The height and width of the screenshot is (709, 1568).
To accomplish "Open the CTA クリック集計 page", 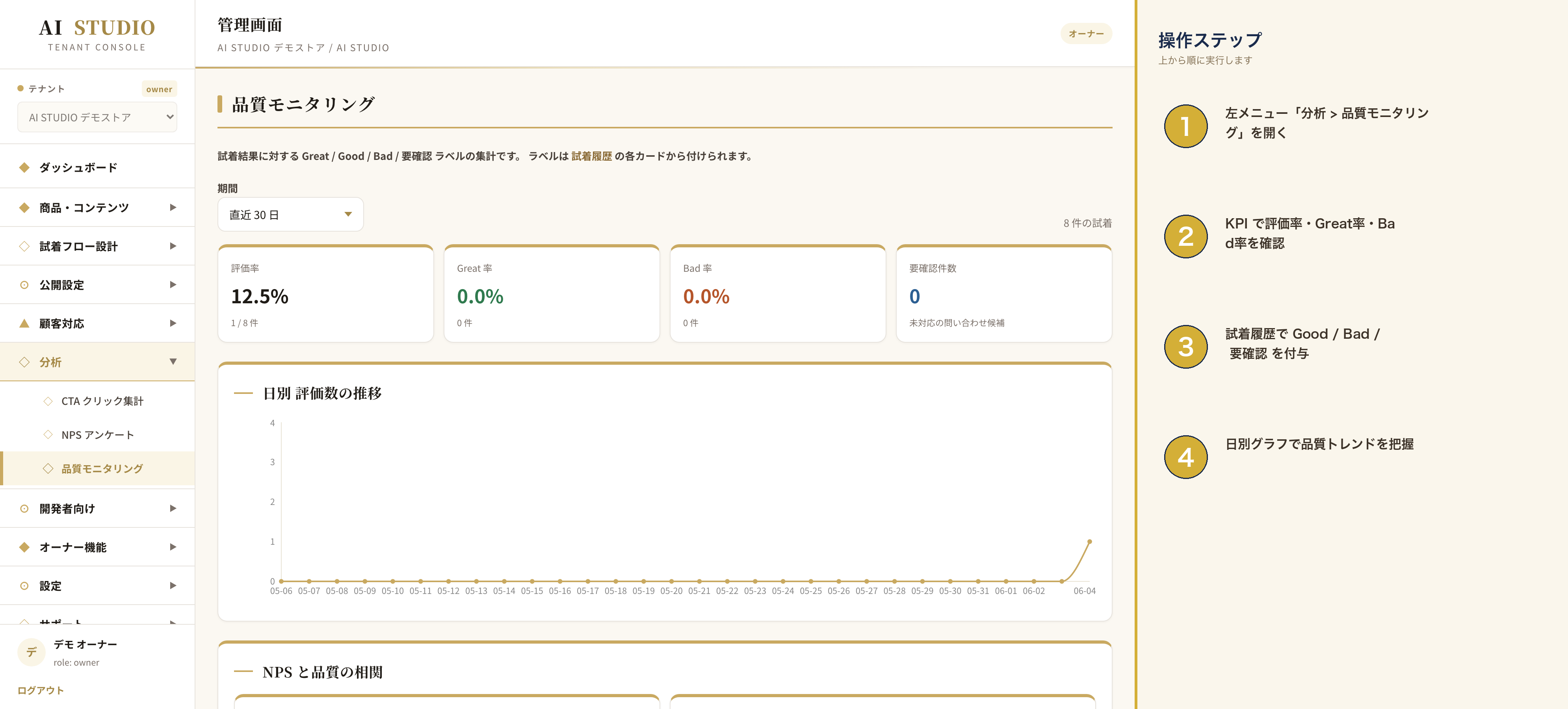I will 97,401.
